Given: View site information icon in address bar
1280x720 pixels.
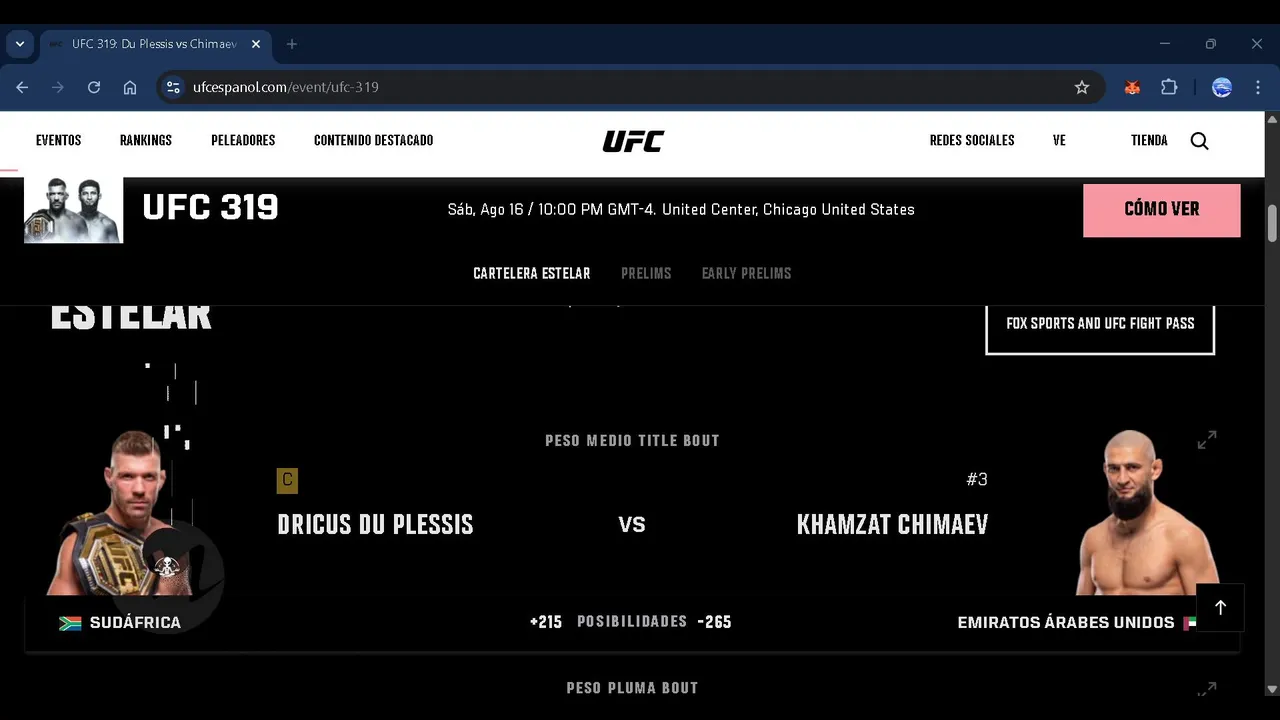Looking at the screenshot, I should (x=174, y=87).
